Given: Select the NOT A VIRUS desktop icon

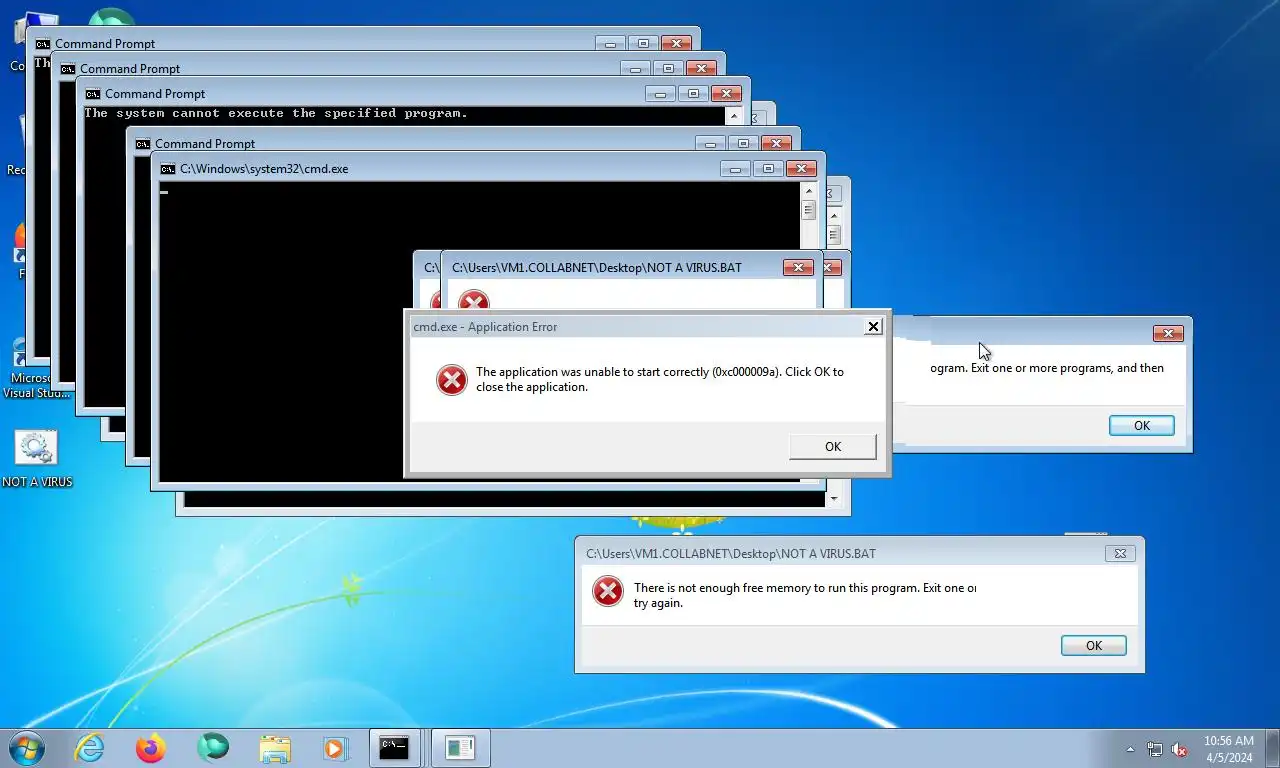Looking at the screenshot, I should point(37,460).
